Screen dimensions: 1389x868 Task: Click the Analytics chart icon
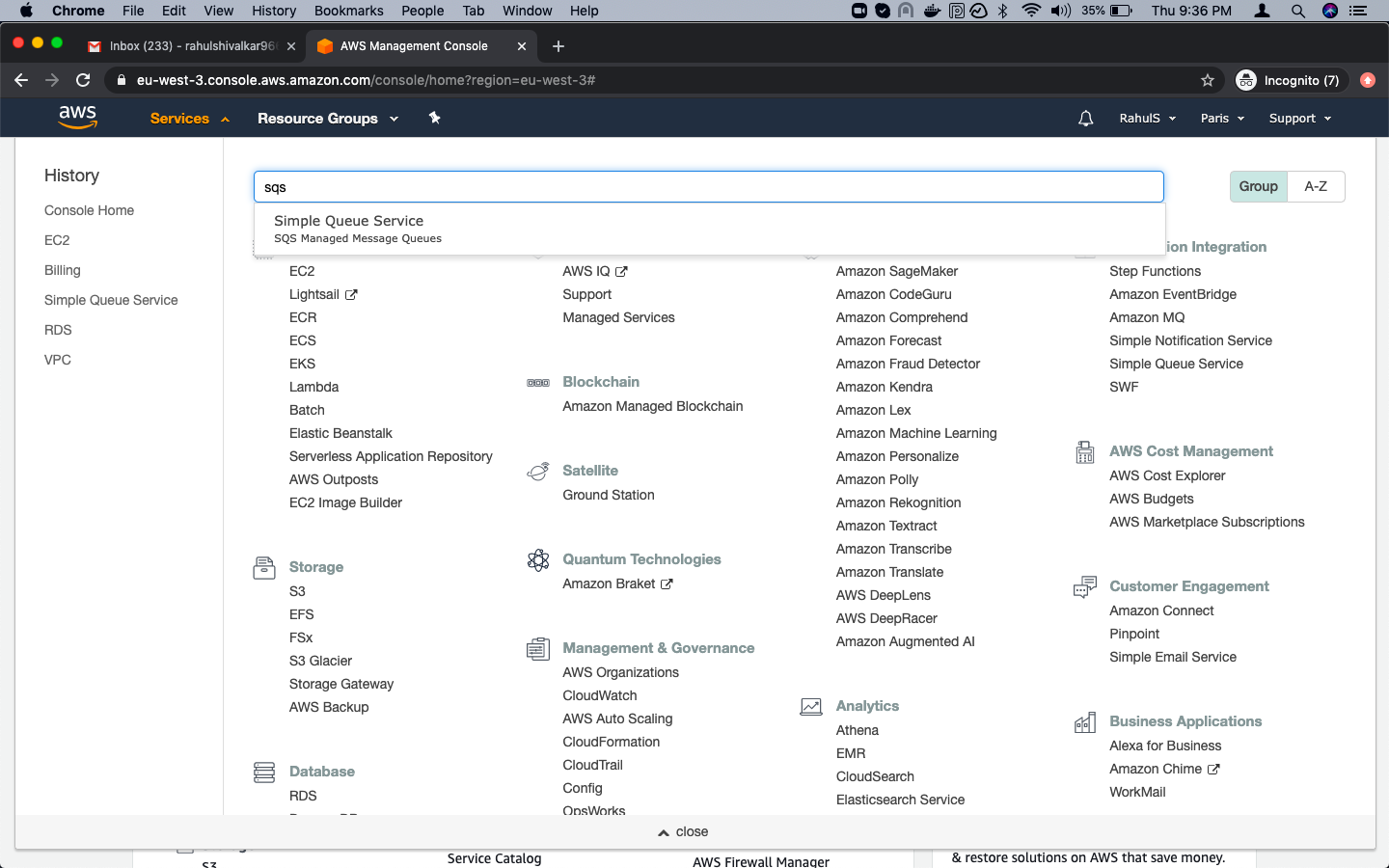point(811,707)
